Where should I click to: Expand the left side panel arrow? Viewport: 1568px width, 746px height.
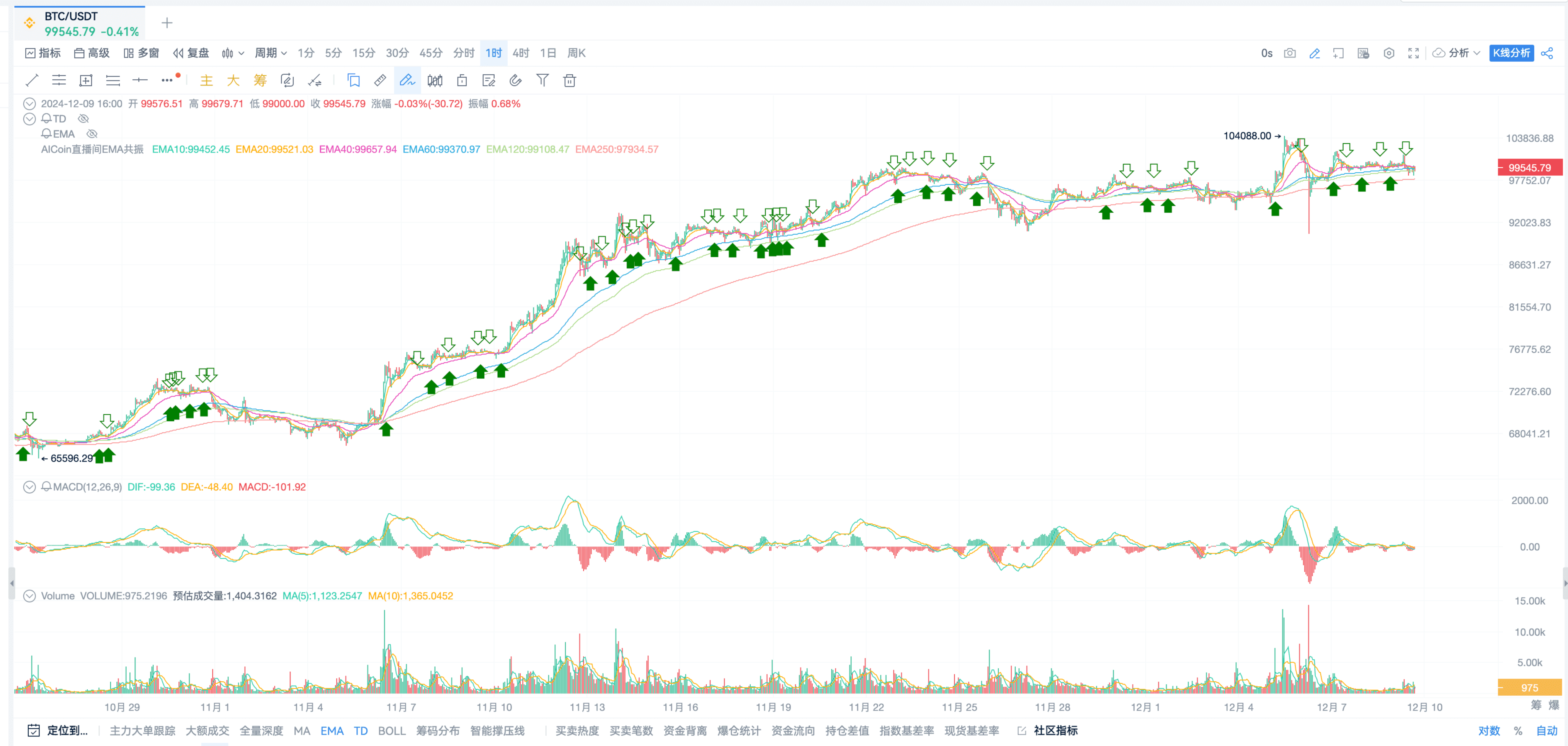point(11,583)
